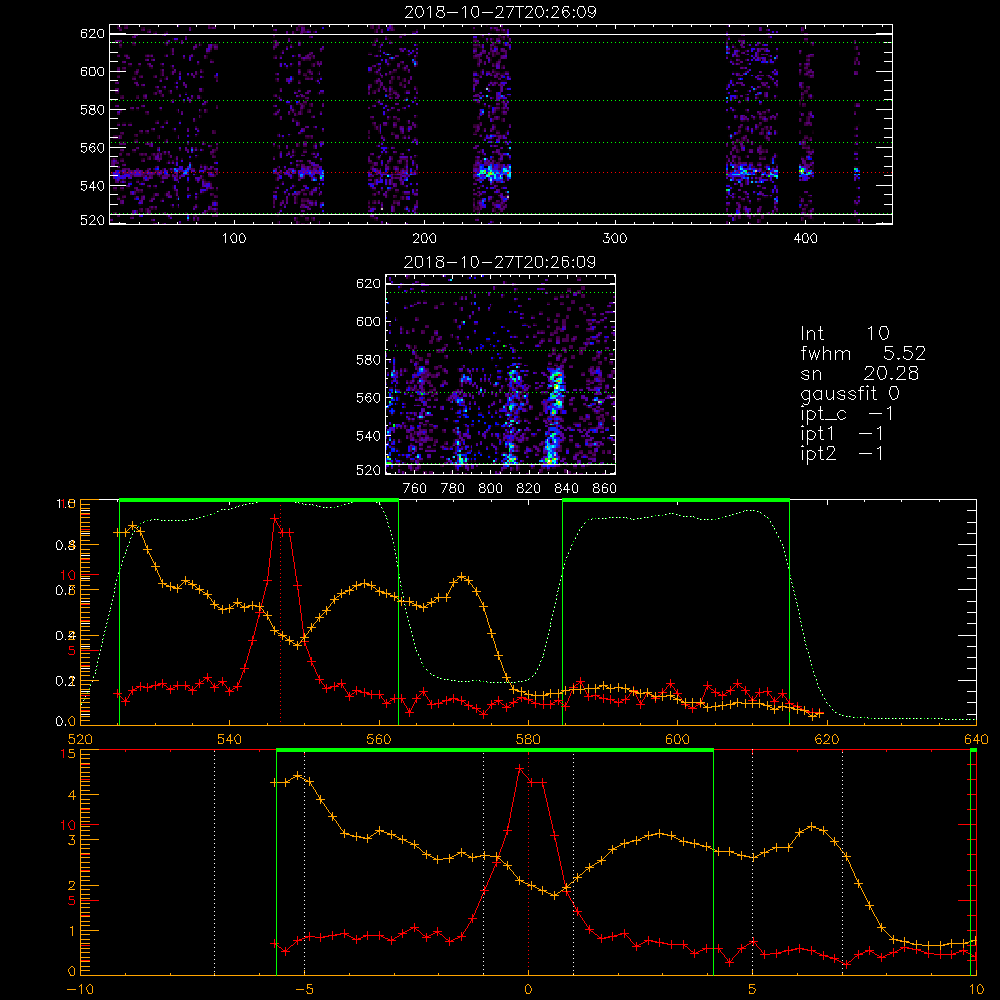
Task: Click the thick green bar atop bottom plot
Action: (495, 750)
